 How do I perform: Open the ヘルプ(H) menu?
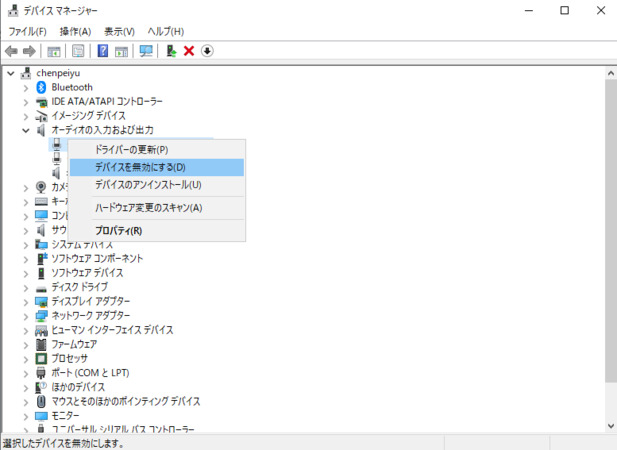(x=166, y=31)
